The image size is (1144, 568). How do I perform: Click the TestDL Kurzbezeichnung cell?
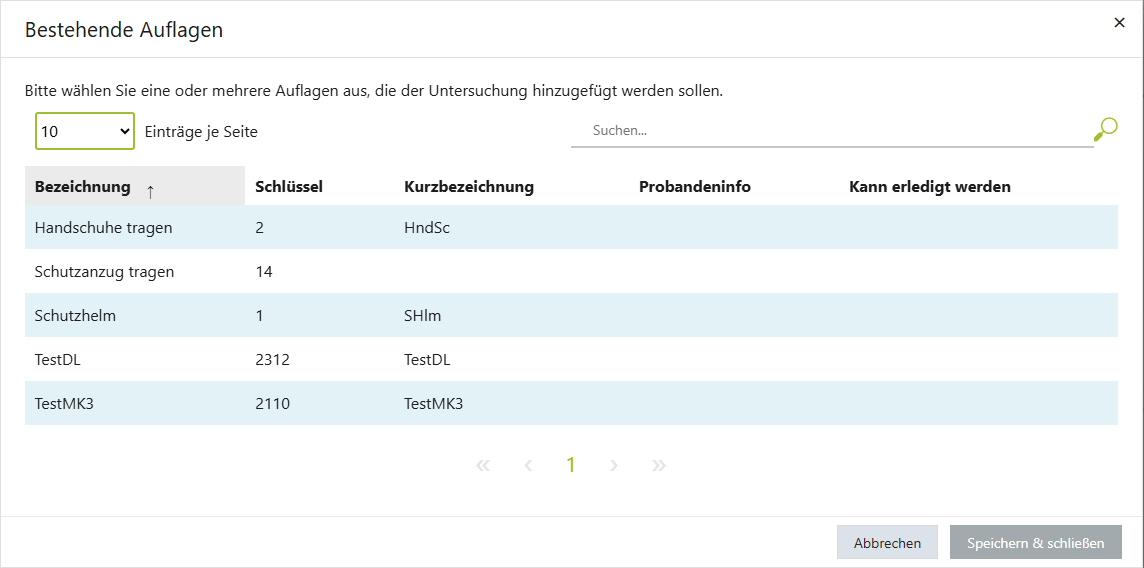[x=427, y=359]
